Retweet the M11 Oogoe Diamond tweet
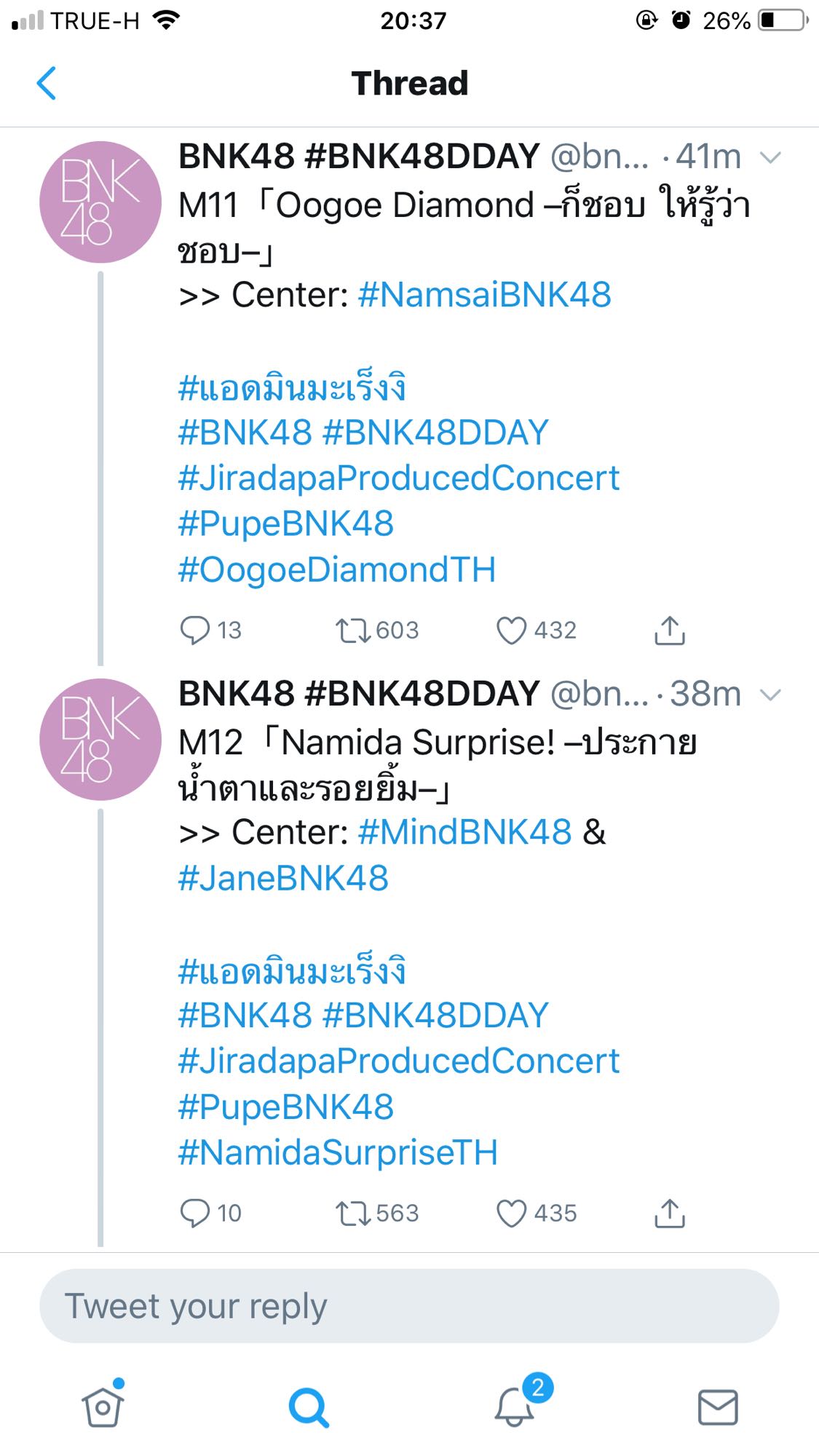Viewport: 819px width, 1456px height. point(353,630)
